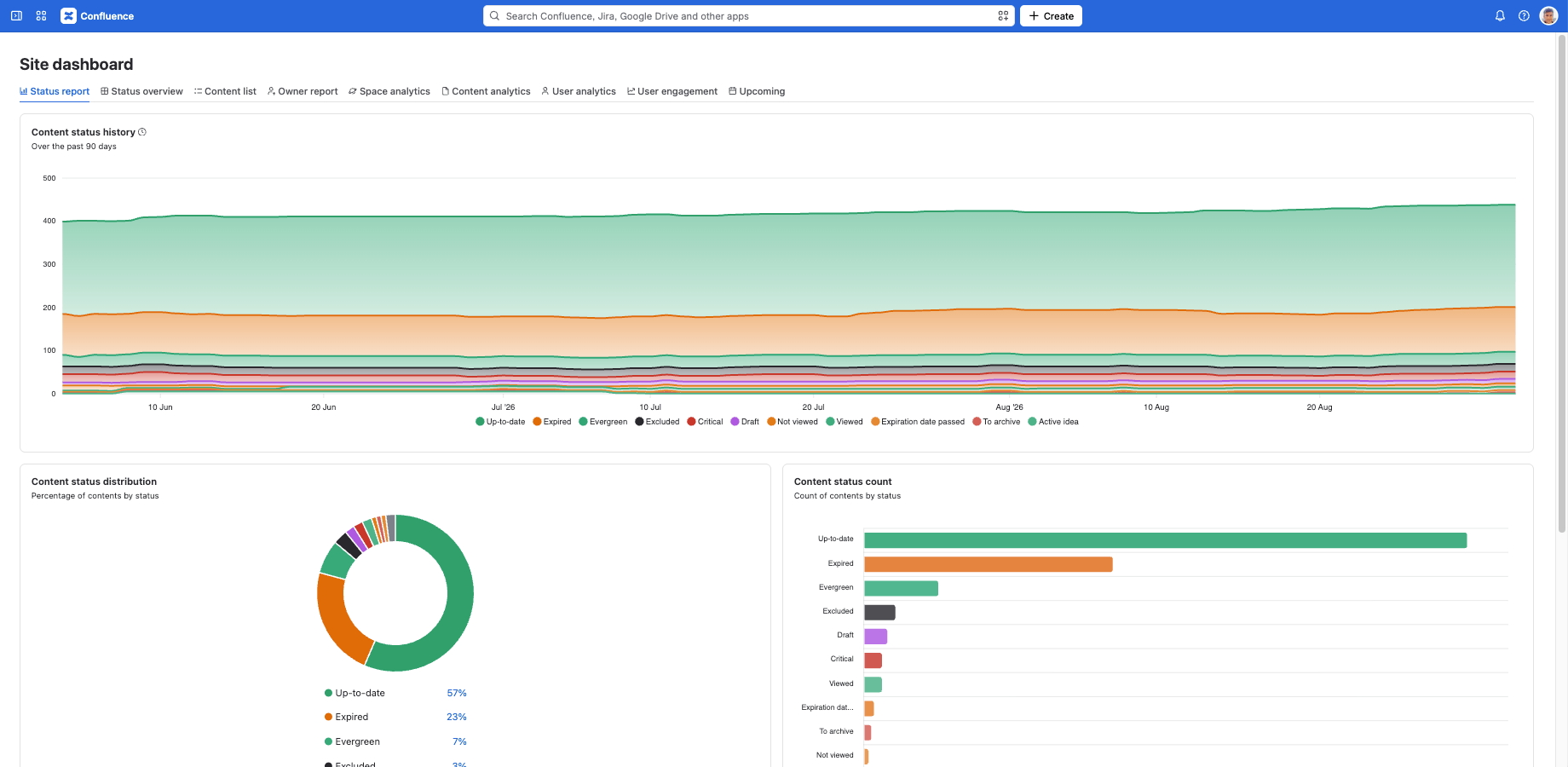The height and width of the screenshot is (767, 1568).
Task: Open the notifications bell
Action: pyautogui.click(x=1500, y=16)
